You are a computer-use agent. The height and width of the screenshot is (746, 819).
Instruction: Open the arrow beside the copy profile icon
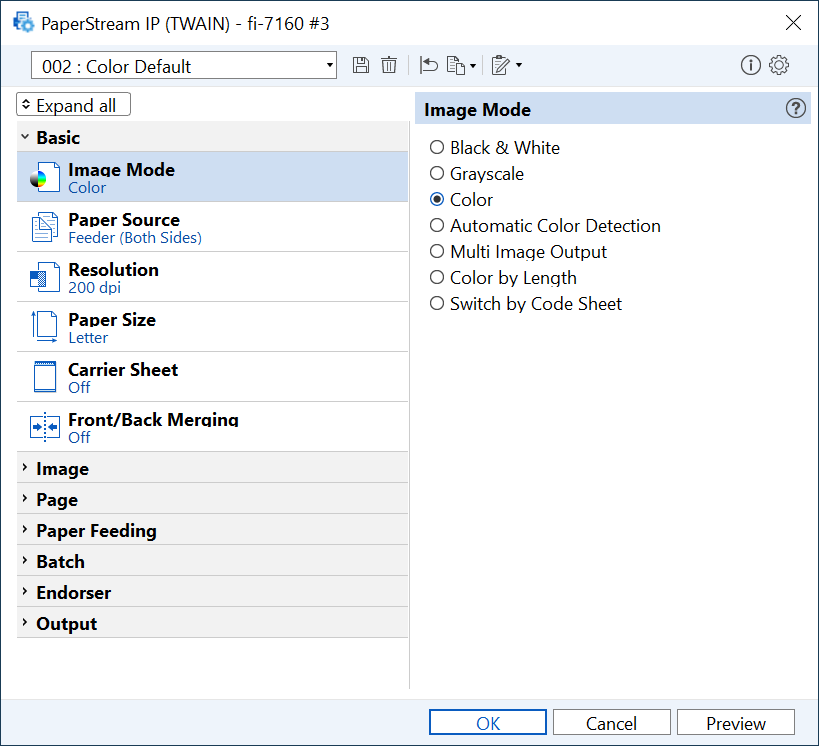click(x=473, y=66)
